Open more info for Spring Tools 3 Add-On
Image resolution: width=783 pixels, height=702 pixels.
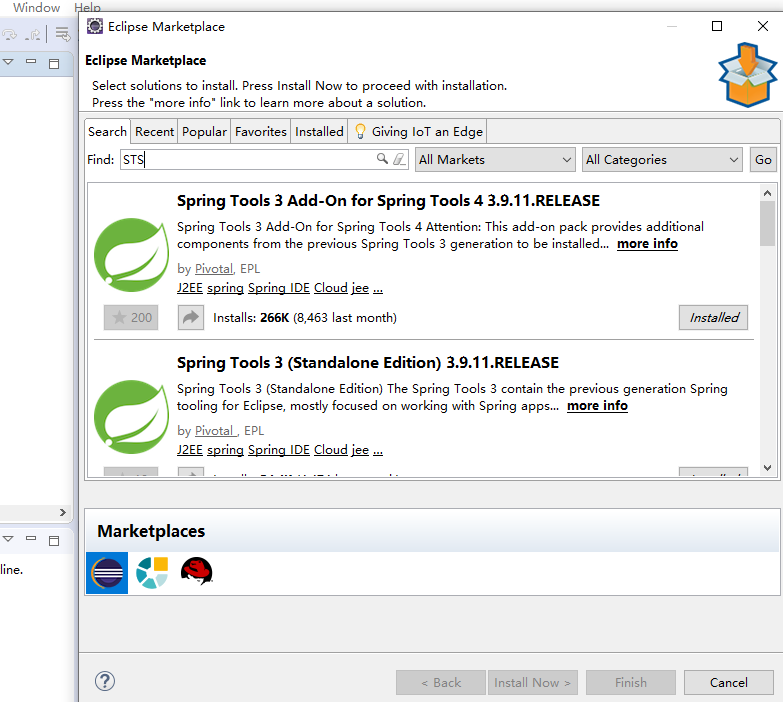tap(647, 244)
